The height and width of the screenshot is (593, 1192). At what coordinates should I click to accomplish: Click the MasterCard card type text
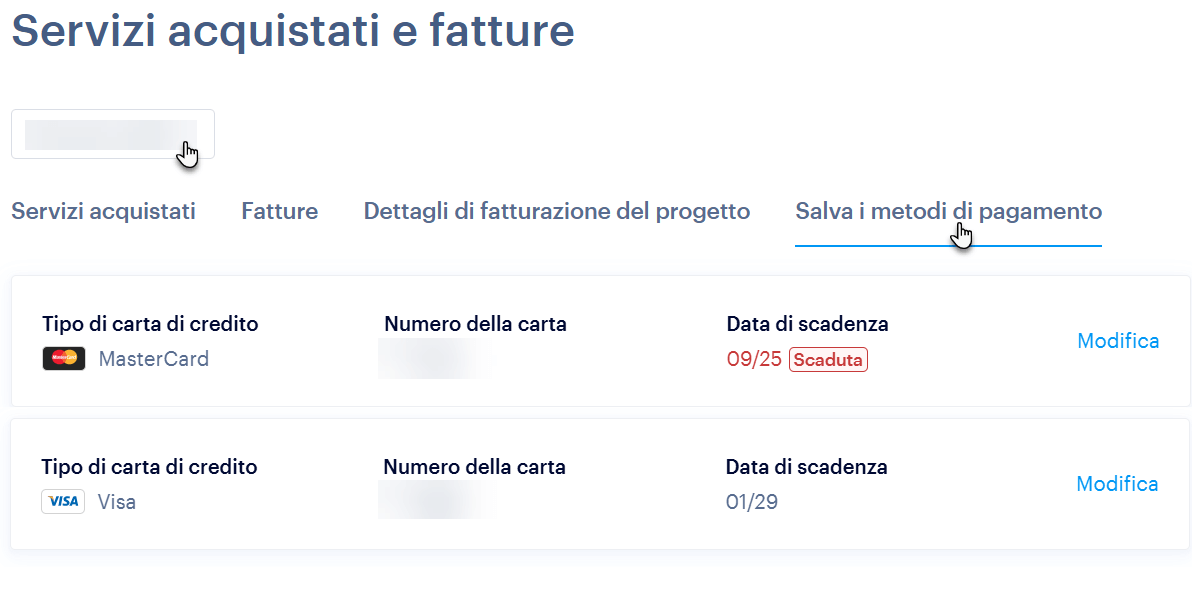pos(154,358)
